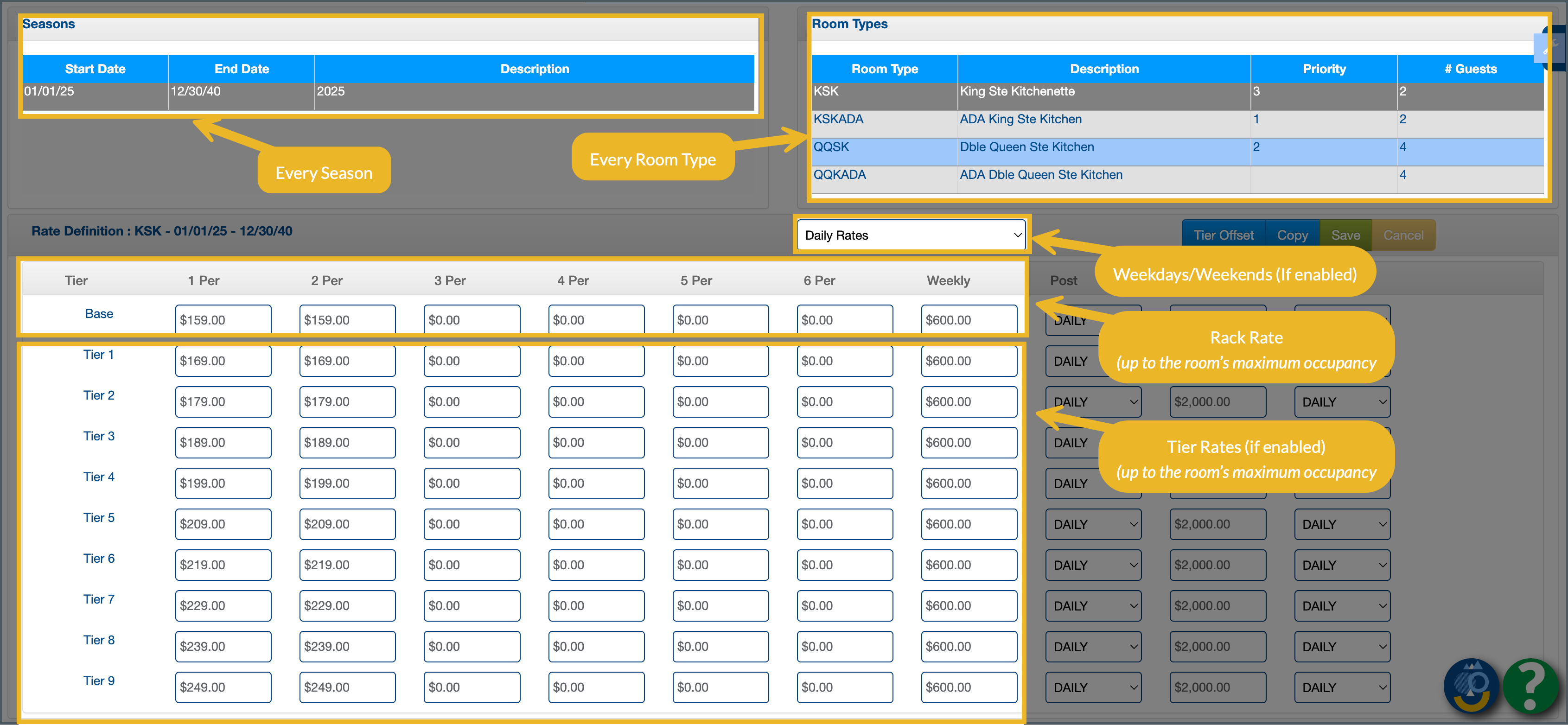
Task: Open the Daily Rates dropdown
Action: [911, 235]
